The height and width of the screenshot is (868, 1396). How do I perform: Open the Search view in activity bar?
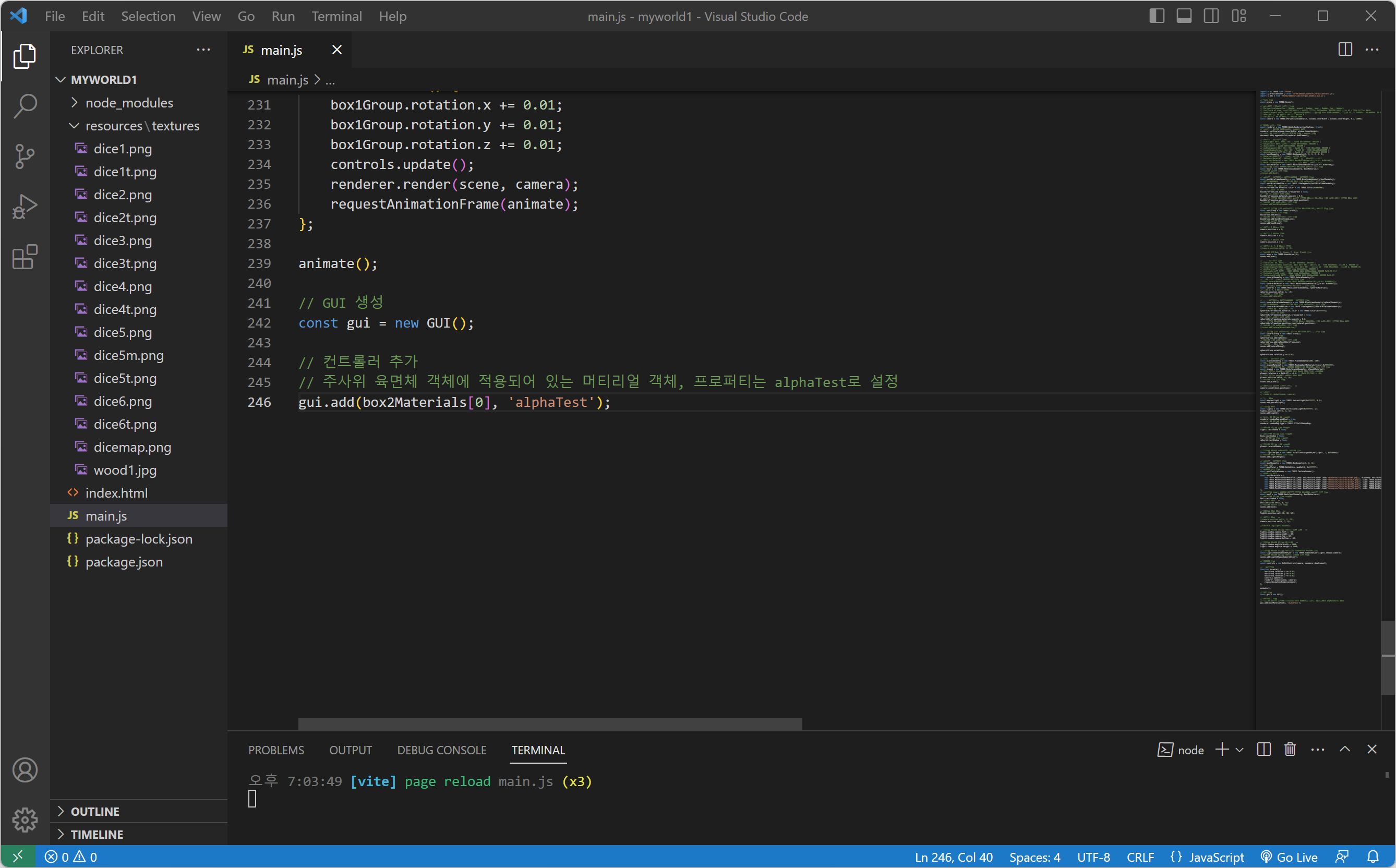click(25, 106)
